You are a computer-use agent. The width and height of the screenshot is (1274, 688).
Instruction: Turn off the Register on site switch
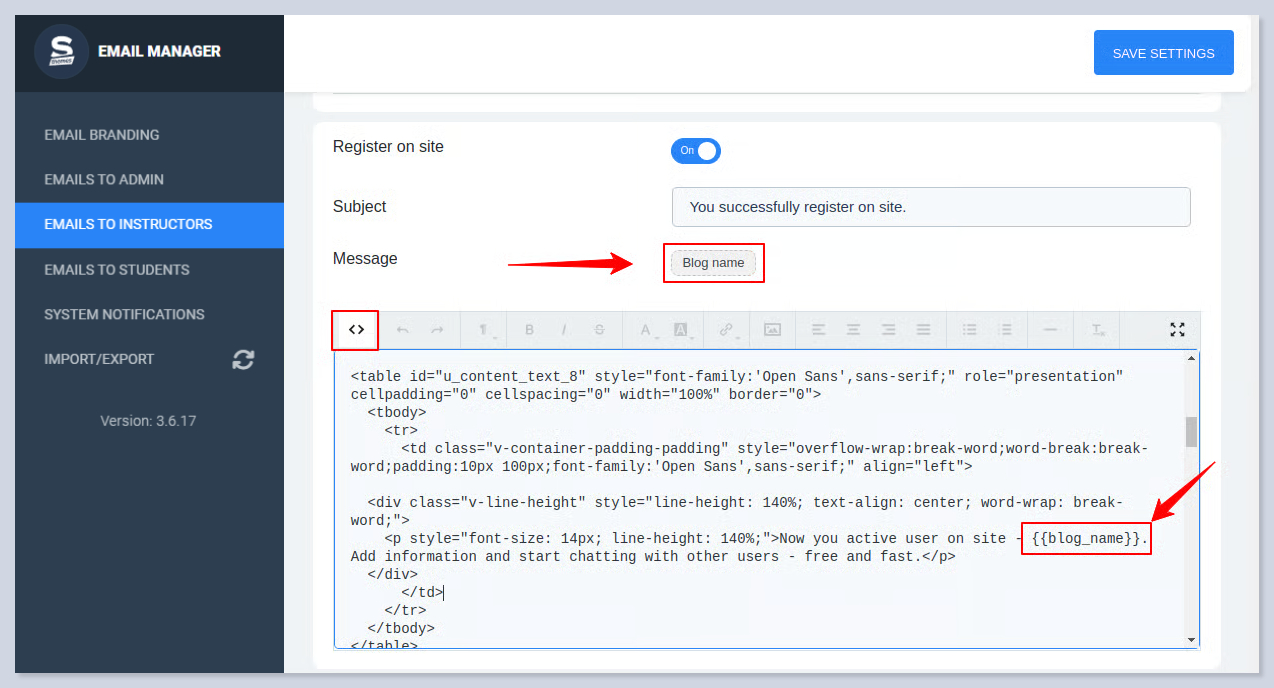[x=695, y=151]
